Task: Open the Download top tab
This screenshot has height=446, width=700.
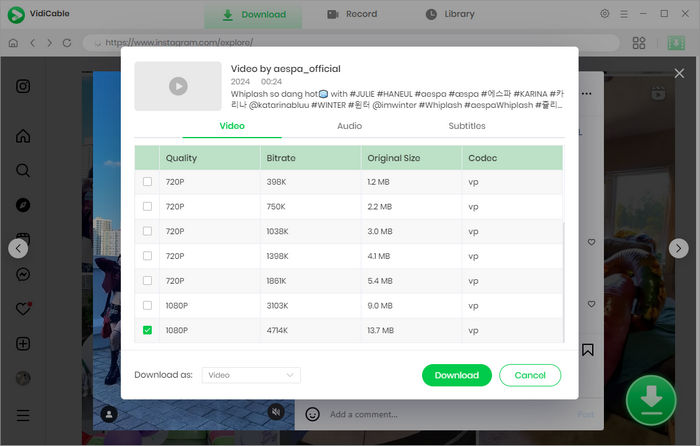Action: pyautogui.click(x=253, y=14)
